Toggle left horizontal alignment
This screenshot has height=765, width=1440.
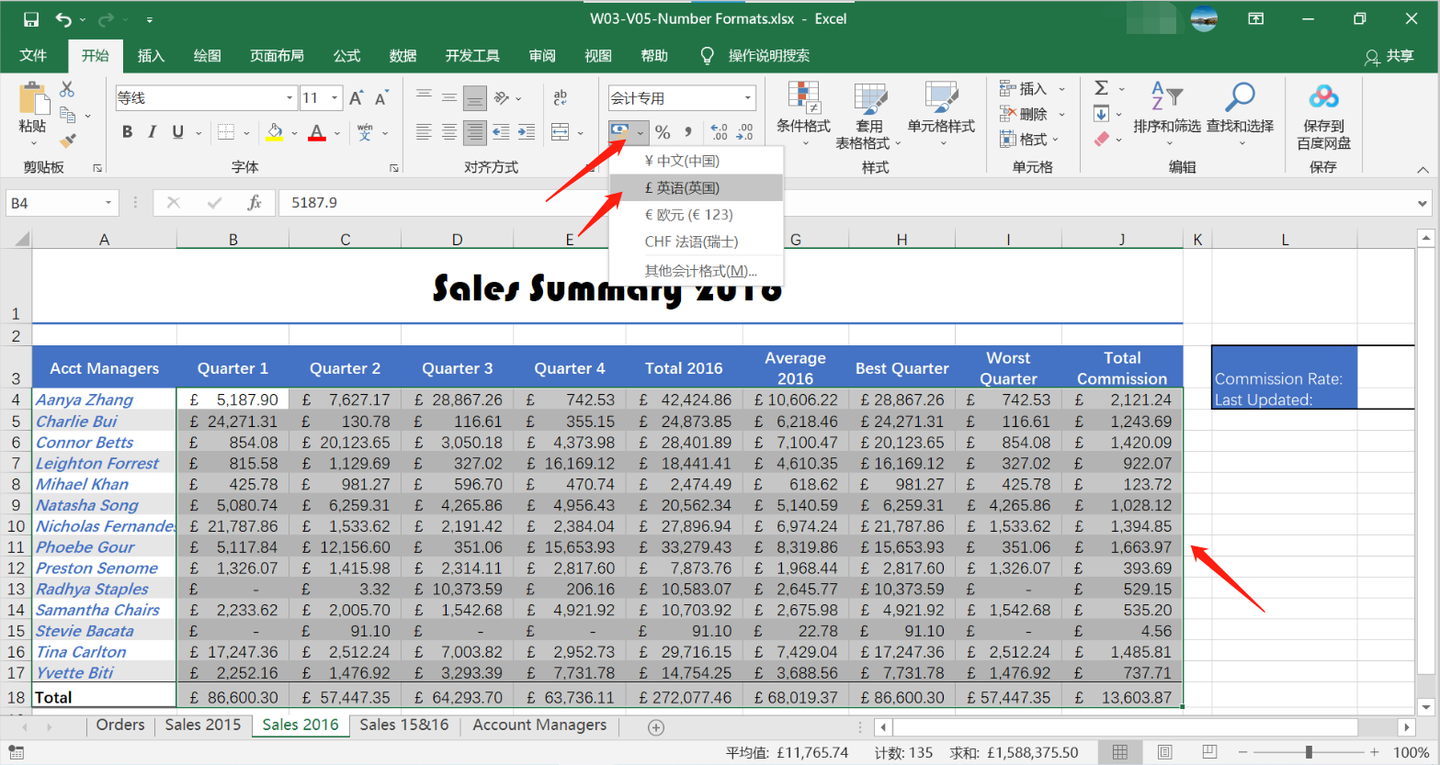424,132
